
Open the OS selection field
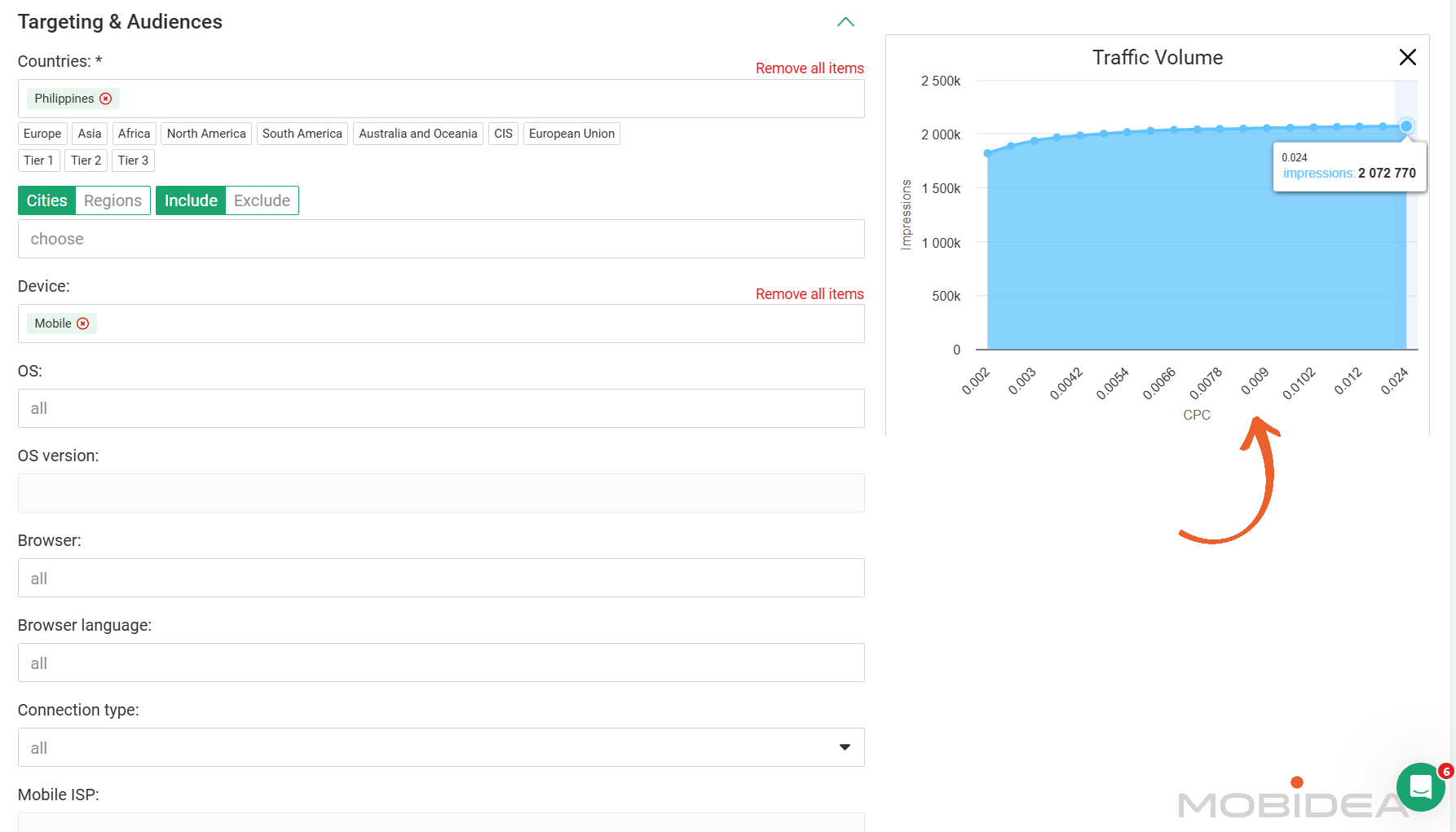coord(441,408)
